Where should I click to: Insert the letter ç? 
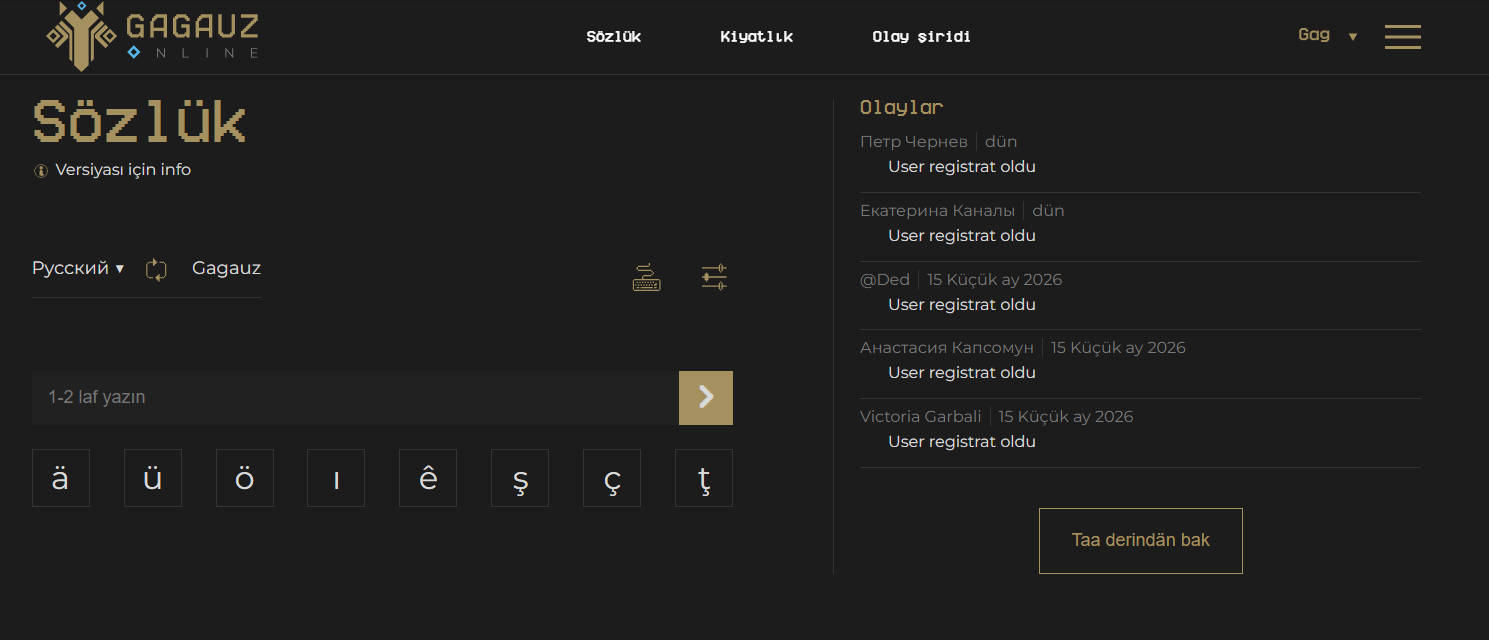coord(612,478)
